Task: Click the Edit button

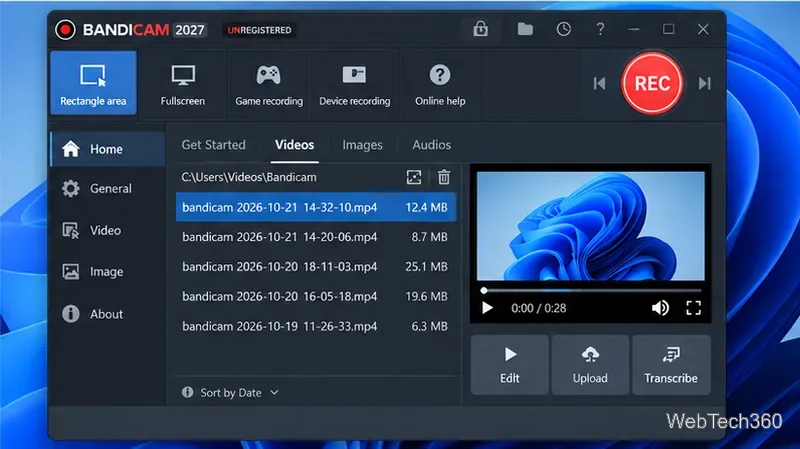Action: click(x=510, y=365)
